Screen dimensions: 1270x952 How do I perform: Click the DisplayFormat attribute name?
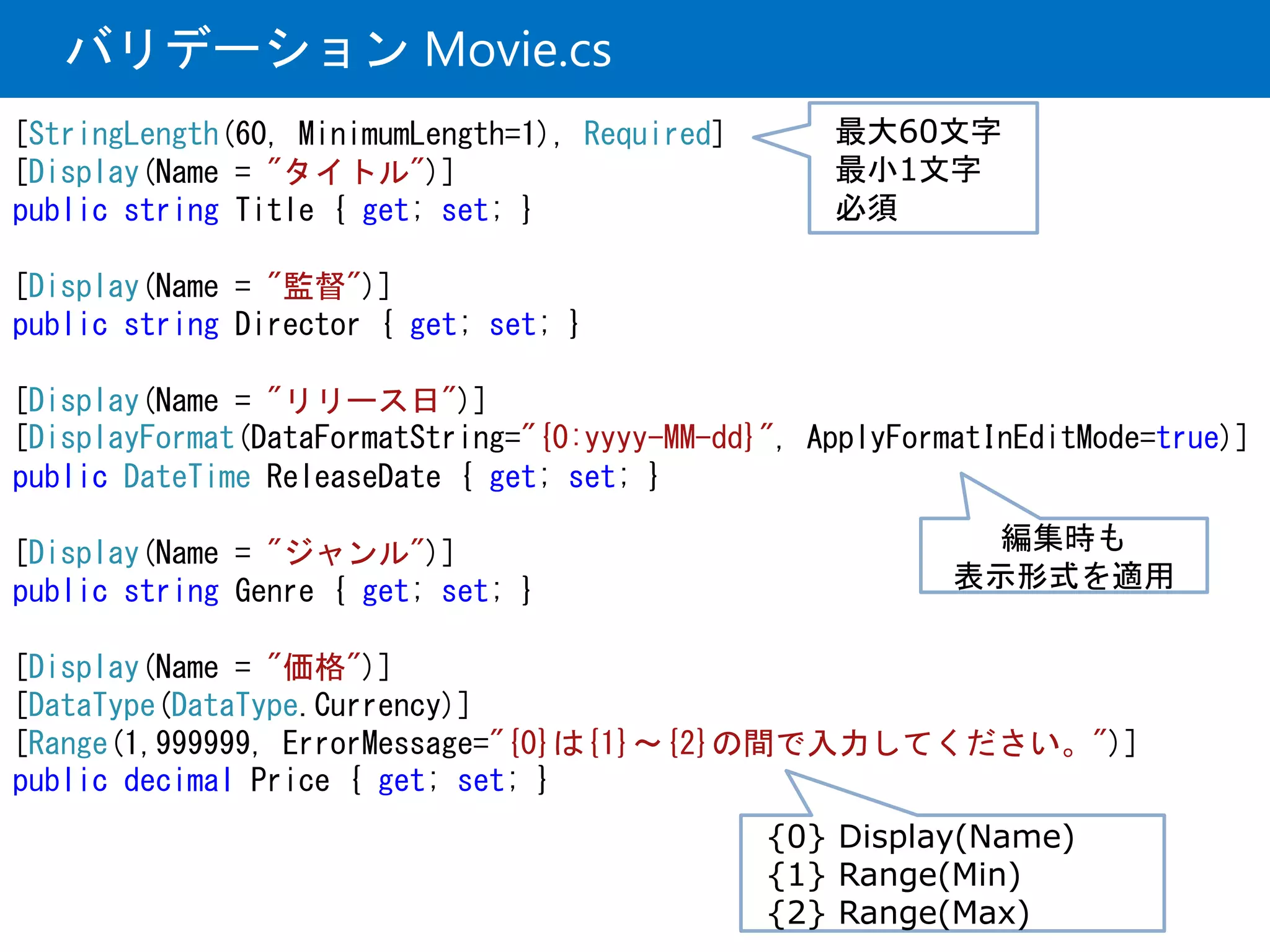pyautogui.click(x=131, y=439)
